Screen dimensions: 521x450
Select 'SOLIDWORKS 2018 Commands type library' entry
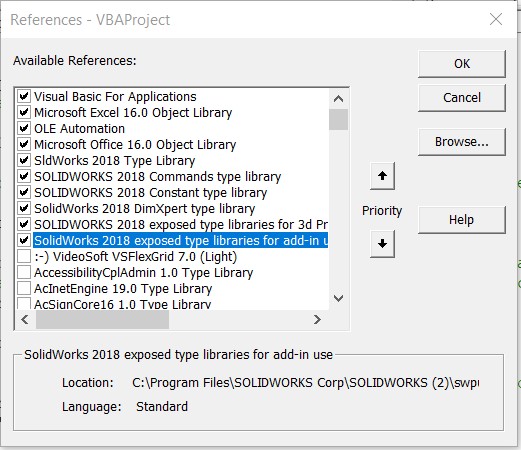(158, 176)
